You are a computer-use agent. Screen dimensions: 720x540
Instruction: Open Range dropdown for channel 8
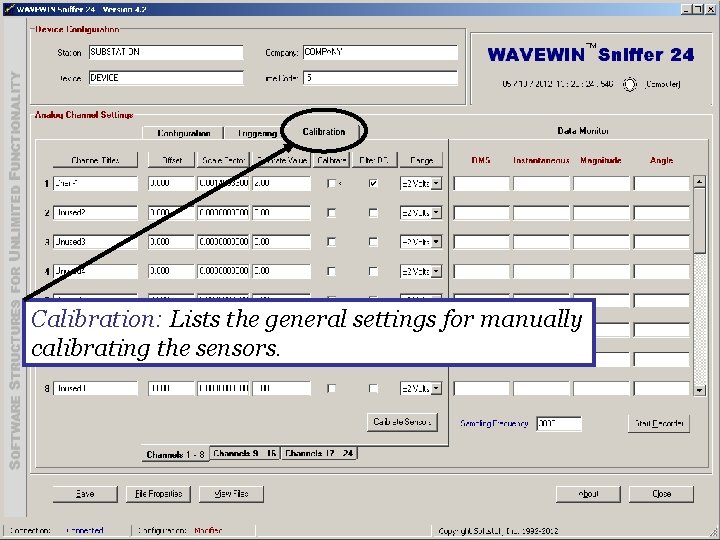(x=436, y=388)
